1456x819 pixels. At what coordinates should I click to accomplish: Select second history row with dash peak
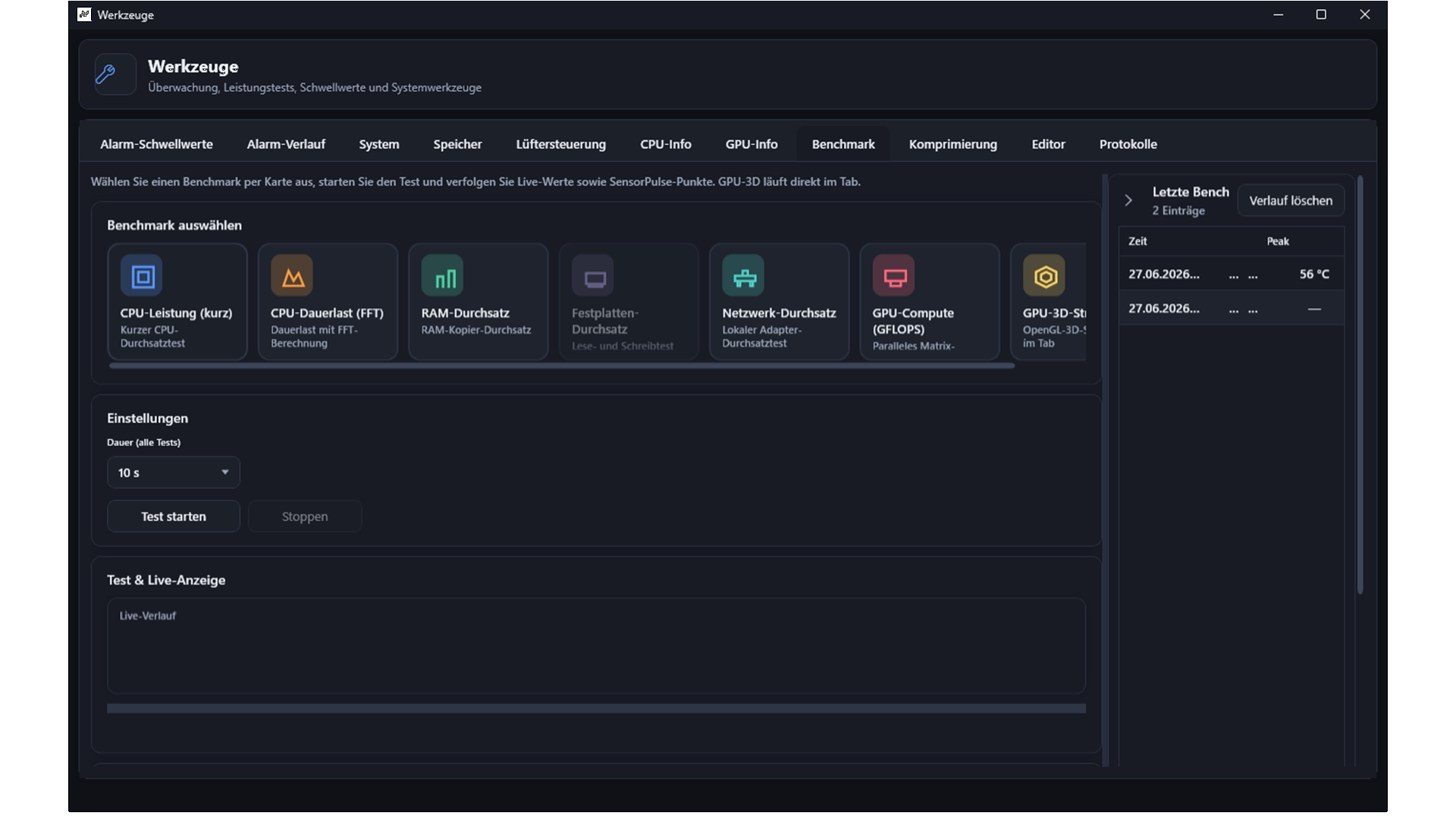coord(1232,309)
